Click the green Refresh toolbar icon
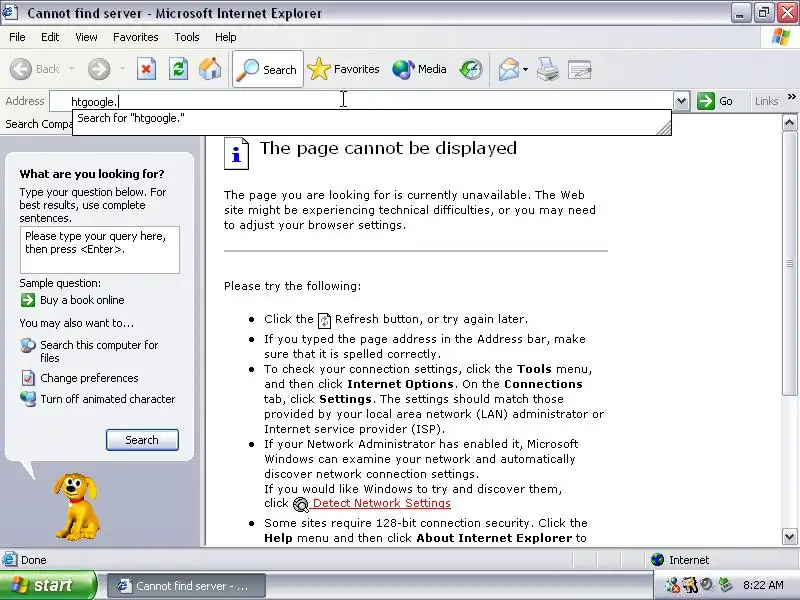 tap(178, 69)
